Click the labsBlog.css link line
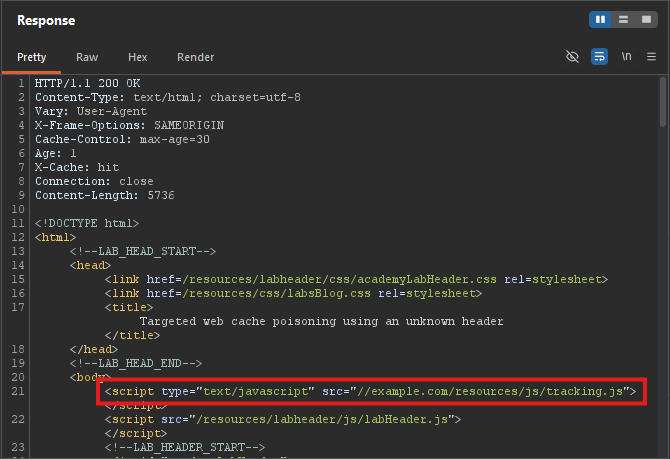 (x=294, y=293)
